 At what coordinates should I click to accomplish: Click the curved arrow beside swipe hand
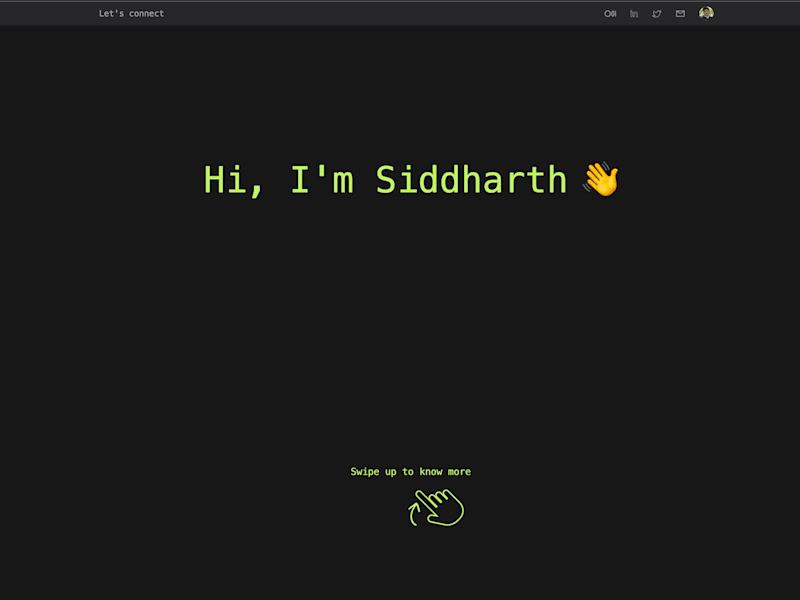[414, 513]
